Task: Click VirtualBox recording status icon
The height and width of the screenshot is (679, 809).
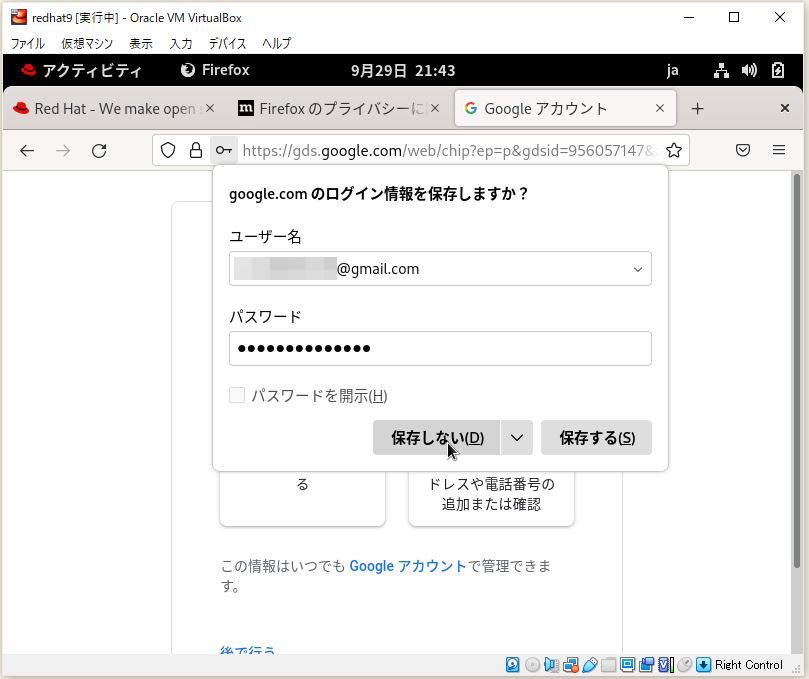Action: (x=646, y=665)
